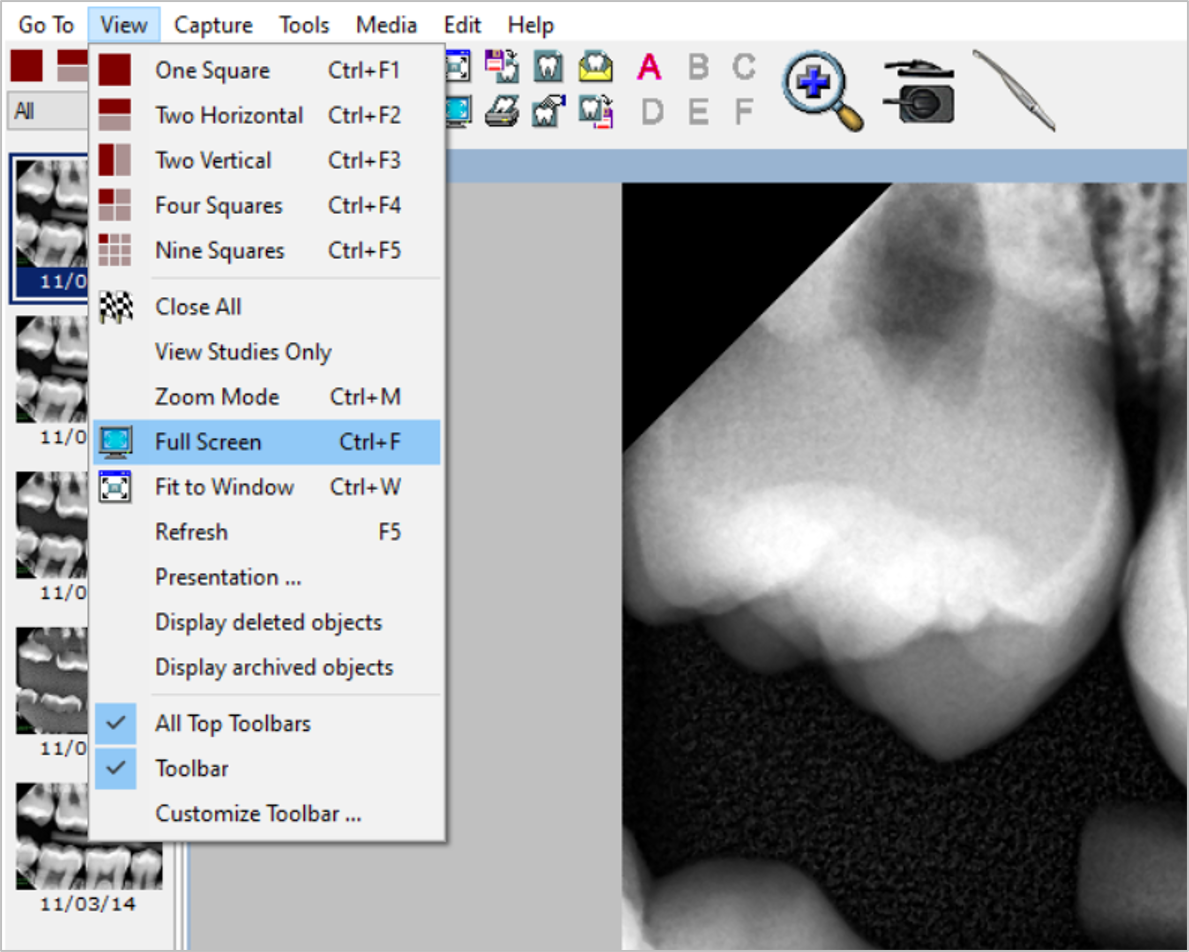
Task: Open the Capture menu
Action: (213, 25)
